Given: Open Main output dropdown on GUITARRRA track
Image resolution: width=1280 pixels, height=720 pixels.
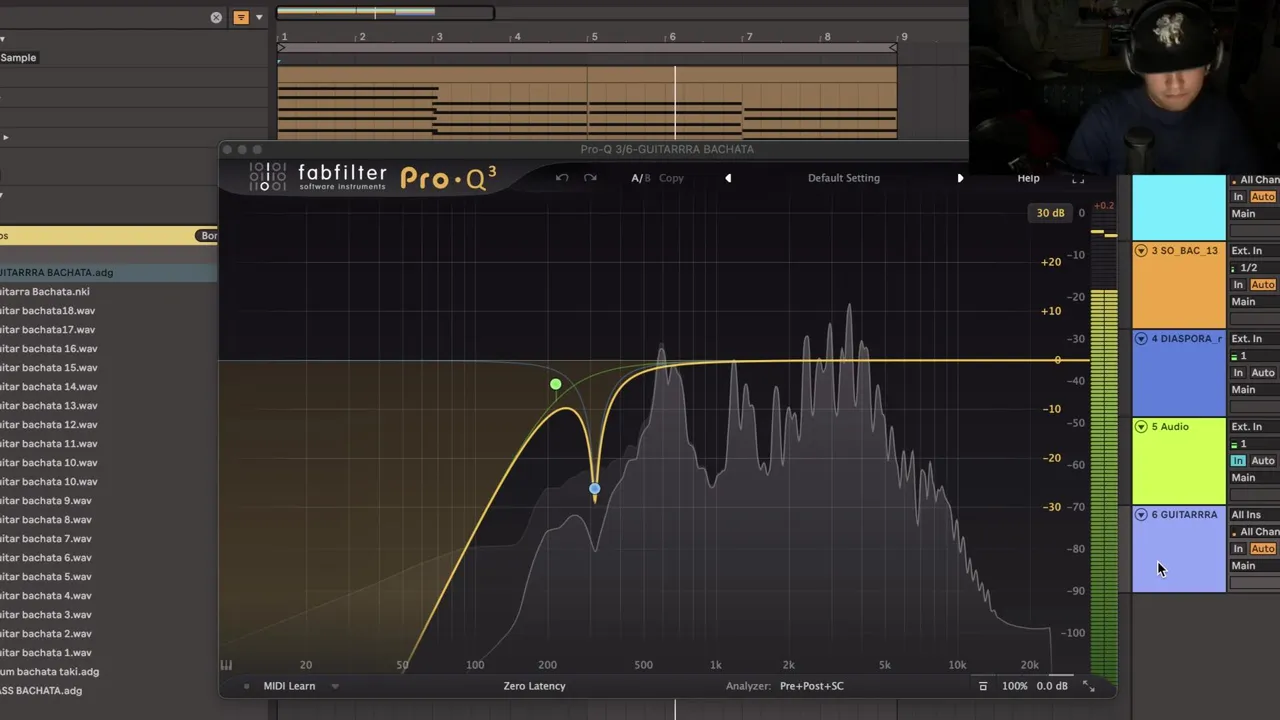Looking at the screenshot, I should (1254, 566).
